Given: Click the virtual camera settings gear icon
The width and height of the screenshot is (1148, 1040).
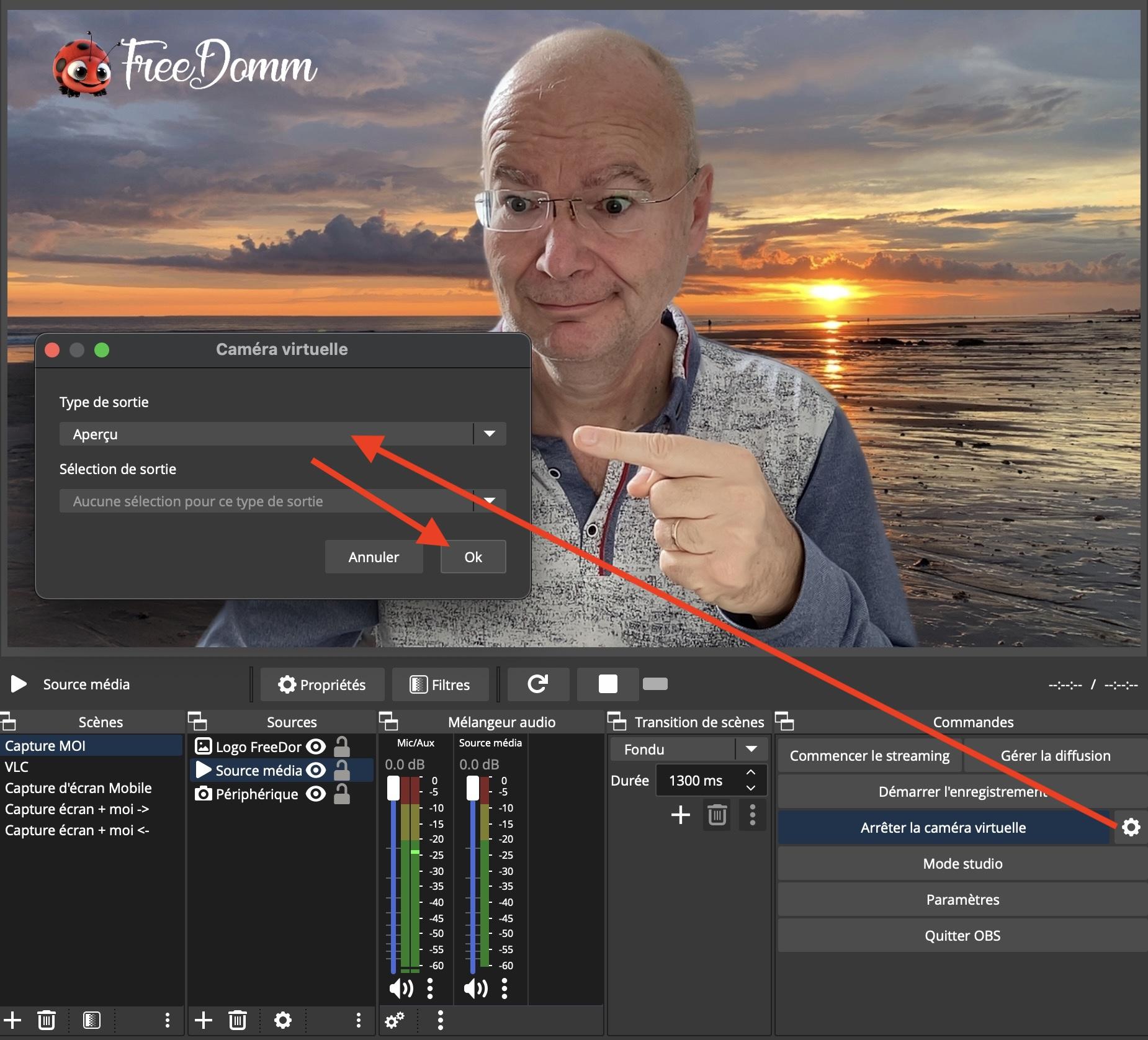Looking at the screenshot, I should pos(1131,827).
